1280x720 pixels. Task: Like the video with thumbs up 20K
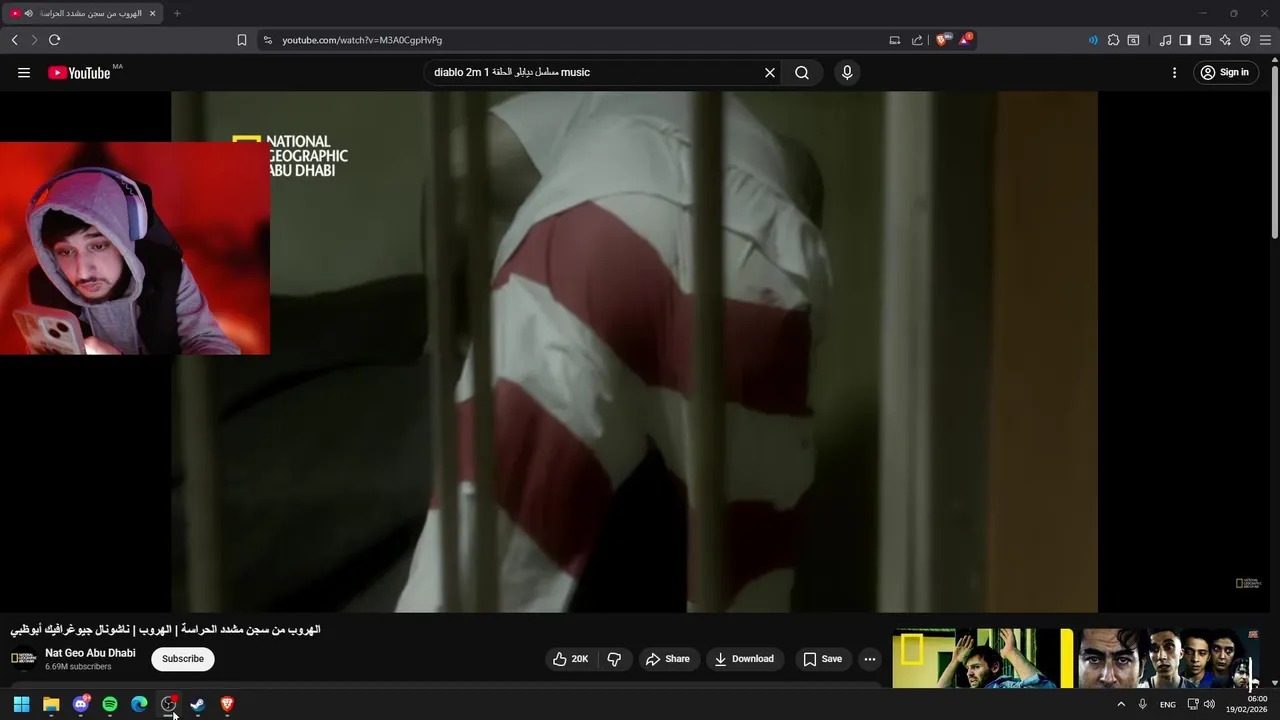pyautogui.click(x=570, y=659)
